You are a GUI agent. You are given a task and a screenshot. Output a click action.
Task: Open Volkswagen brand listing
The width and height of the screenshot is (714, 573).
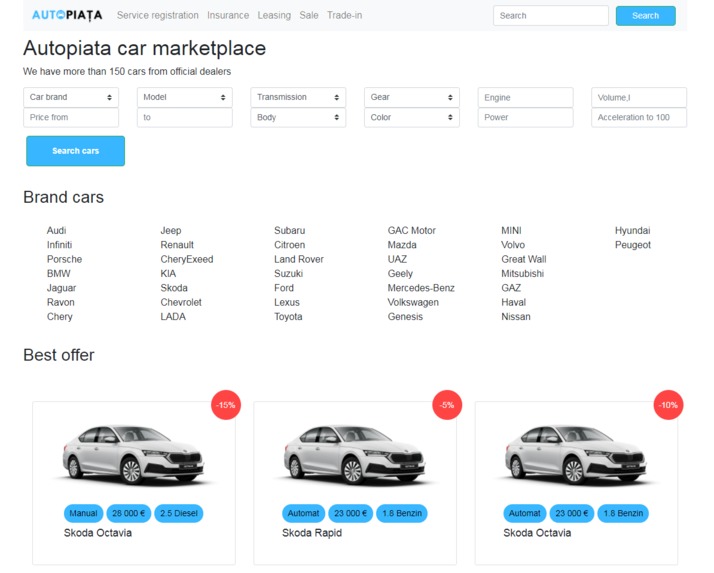[x=413, y=302]
